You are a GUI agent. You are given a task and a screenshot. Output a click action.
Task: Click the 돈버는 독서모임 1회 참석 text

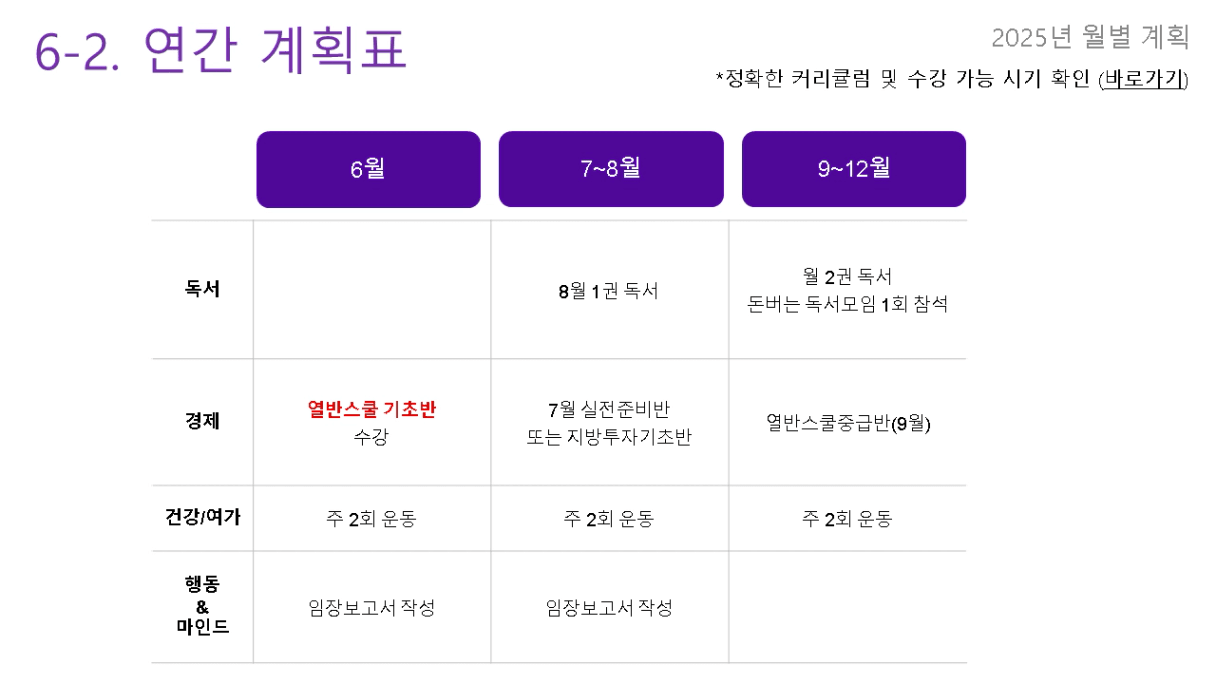click(848, 305)
